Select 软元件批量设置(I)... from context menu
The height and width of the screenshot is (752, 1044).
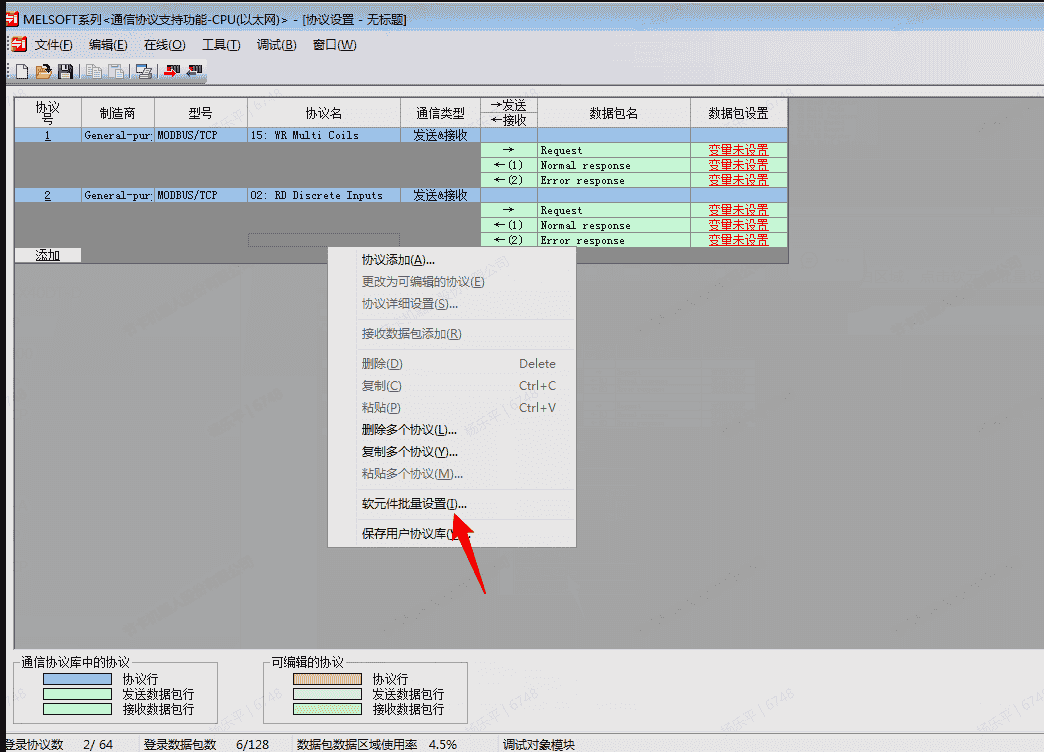pyautogui.click(x=413, y=504)
